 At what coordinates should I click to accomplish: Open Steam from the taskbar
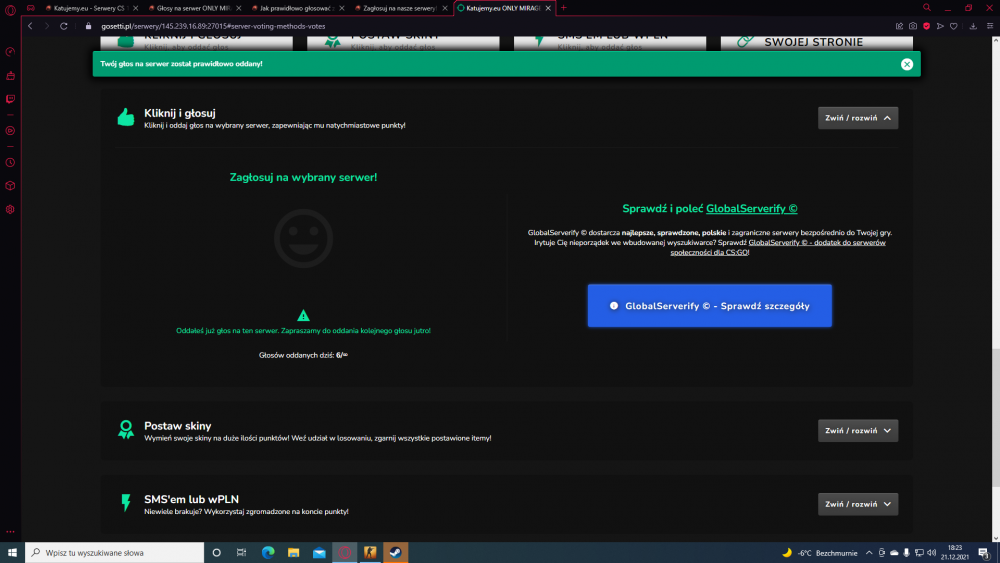tap(395, 552)
